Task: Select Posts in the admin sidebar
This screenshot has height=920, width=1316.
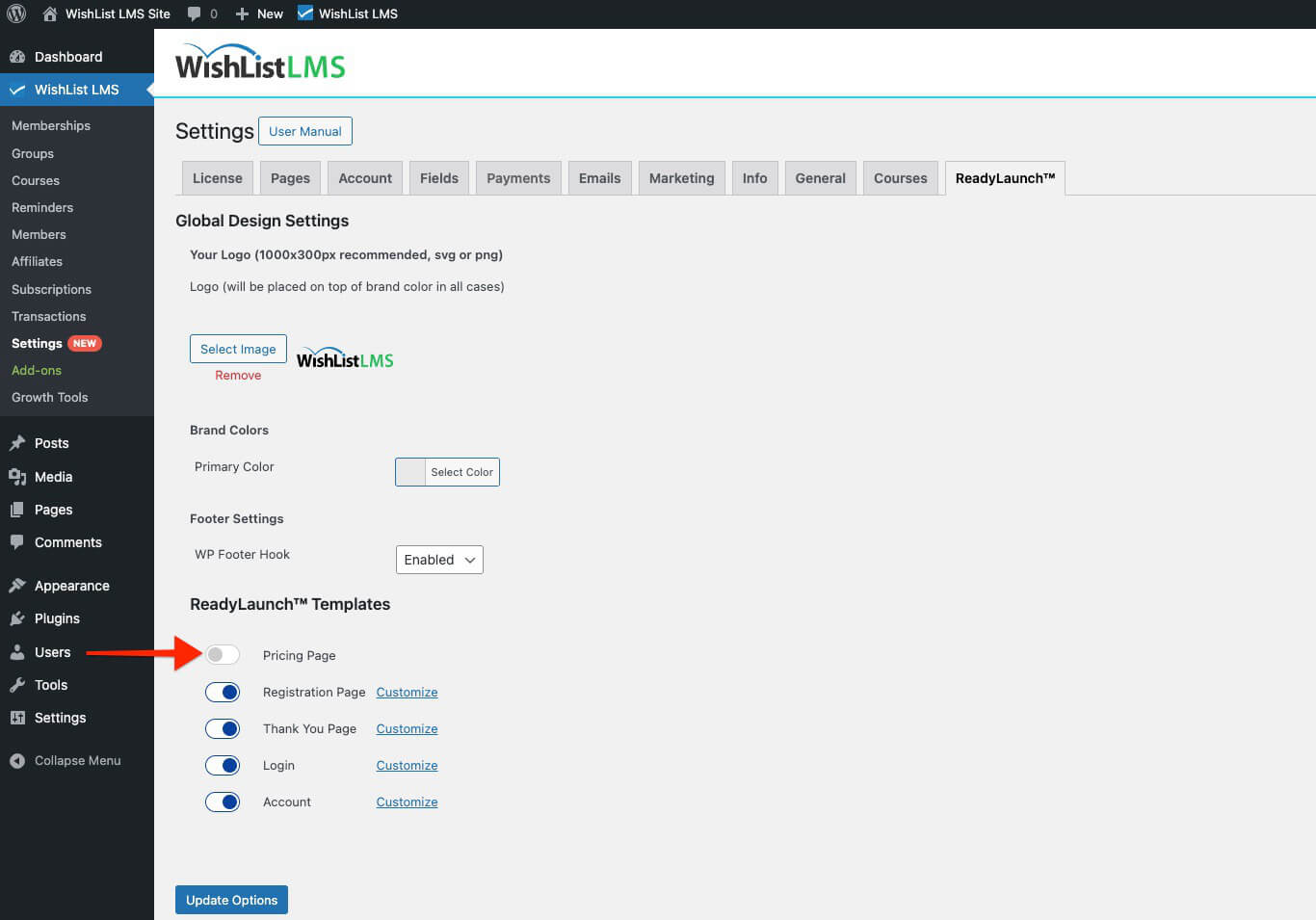Action: coord(49,442)
